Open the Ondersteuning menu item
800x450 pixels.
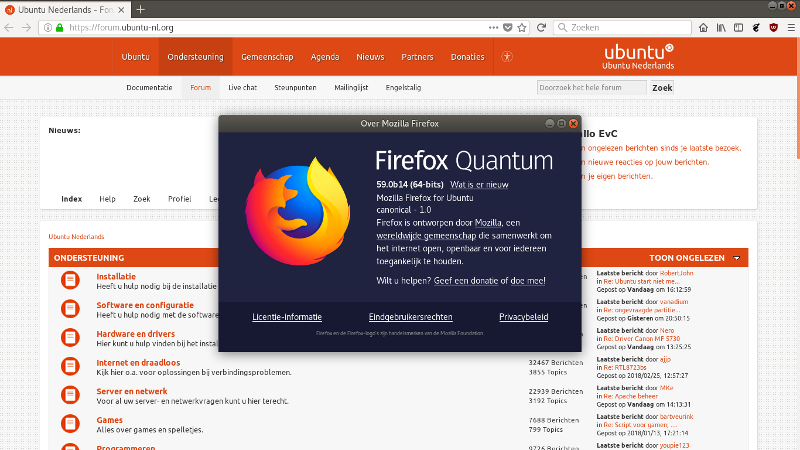tap(195, 57)
